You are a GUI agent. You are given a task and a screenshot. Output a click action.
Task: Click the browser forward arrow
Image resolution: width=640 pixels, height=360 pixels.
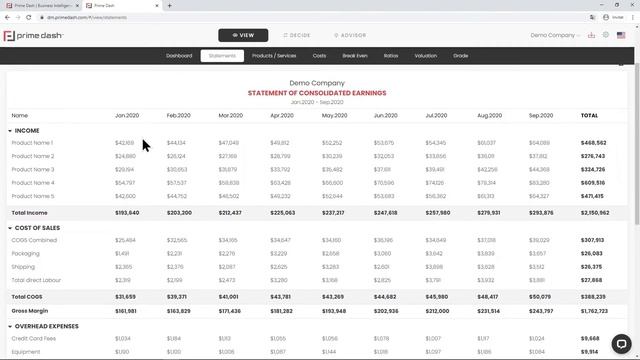click(x=18, y=18)
